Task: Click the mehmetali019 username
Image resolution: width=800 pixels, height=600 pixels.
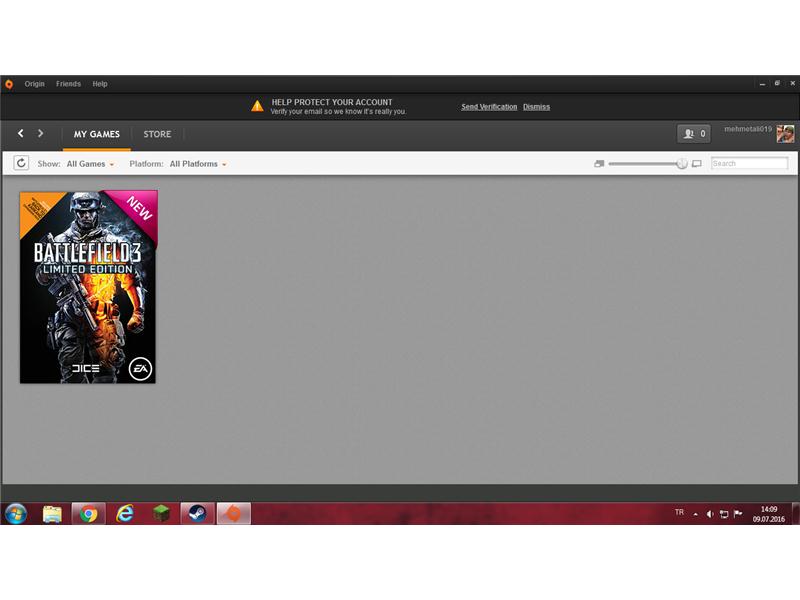Action: (x=747, y=129)
